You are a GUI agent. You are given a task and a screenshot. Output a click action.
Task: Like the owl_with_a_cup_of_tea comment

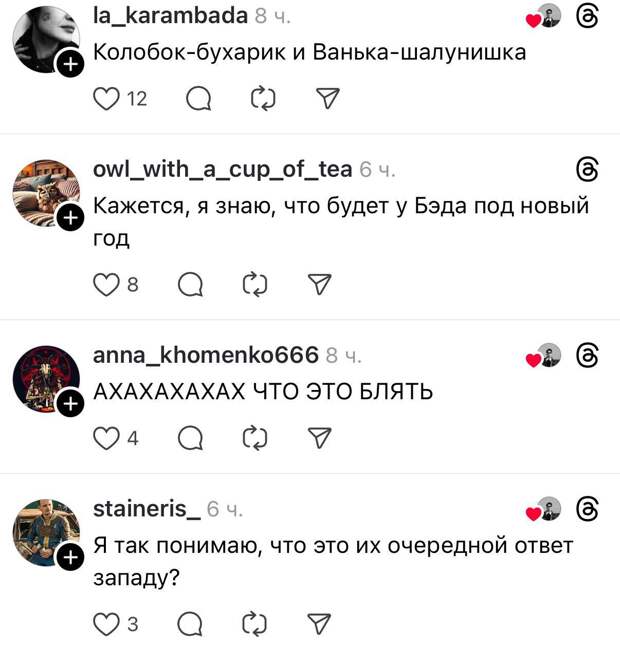[106, 285]
